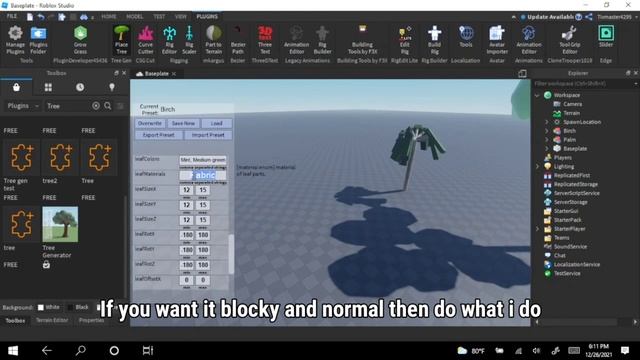Open the Tool Grip Editor

tap(569, 40)
